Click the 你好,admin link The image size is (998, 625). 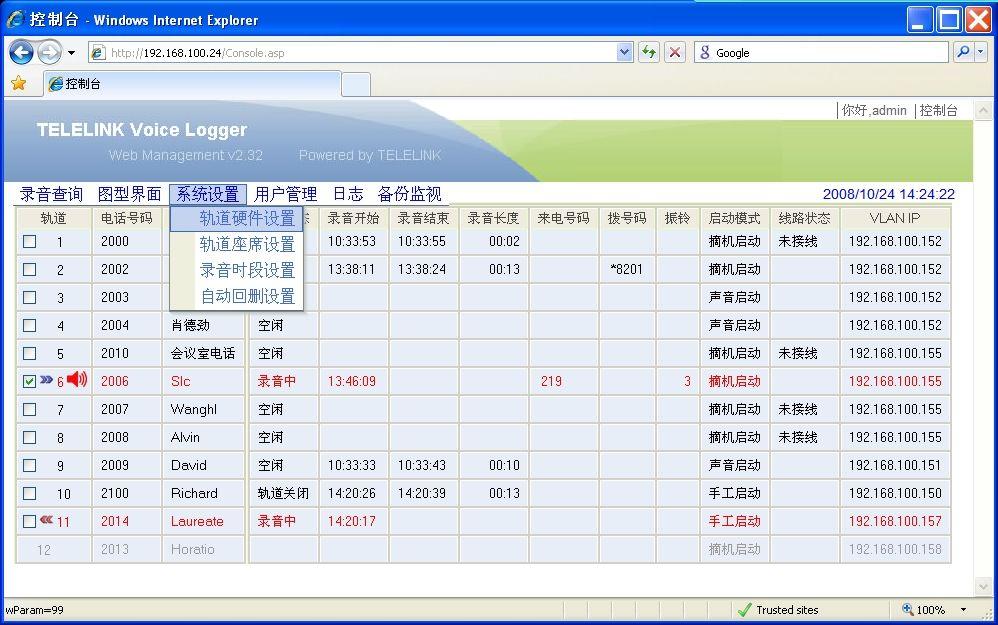click(x=874, y=110)
